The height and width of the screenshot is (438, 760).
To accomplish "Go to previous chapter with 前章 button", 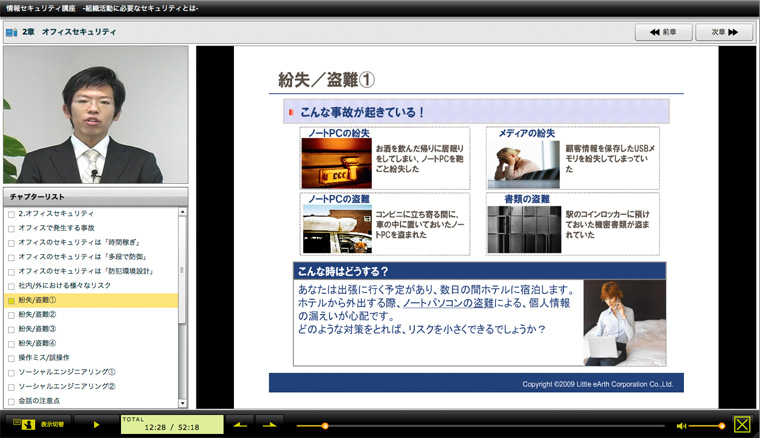I will 662,32.
